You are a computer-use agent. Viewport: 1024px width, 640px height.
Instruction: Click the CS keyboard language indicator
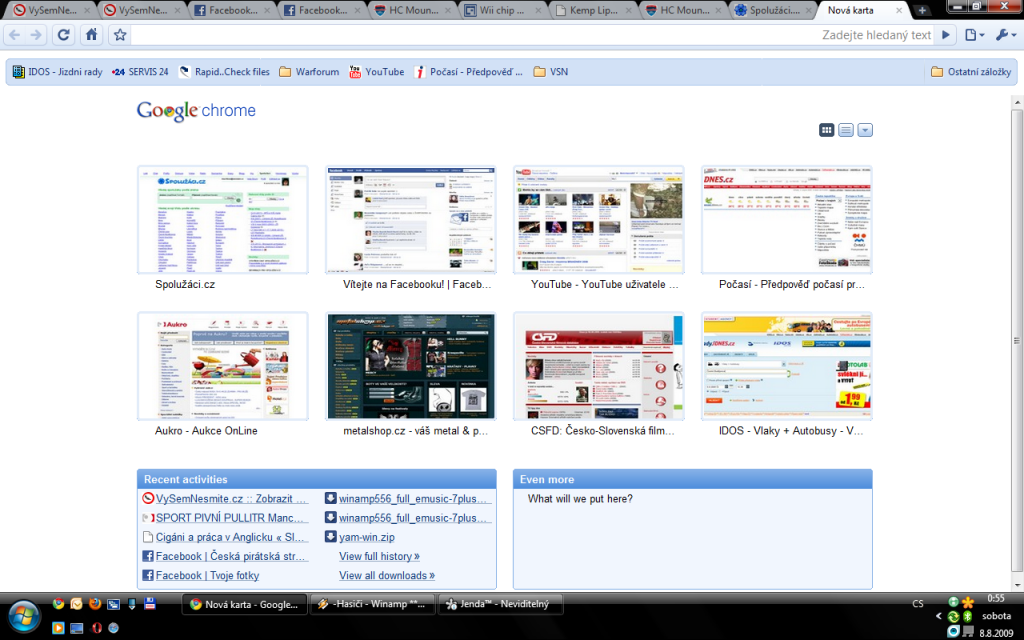click(918, 603)
